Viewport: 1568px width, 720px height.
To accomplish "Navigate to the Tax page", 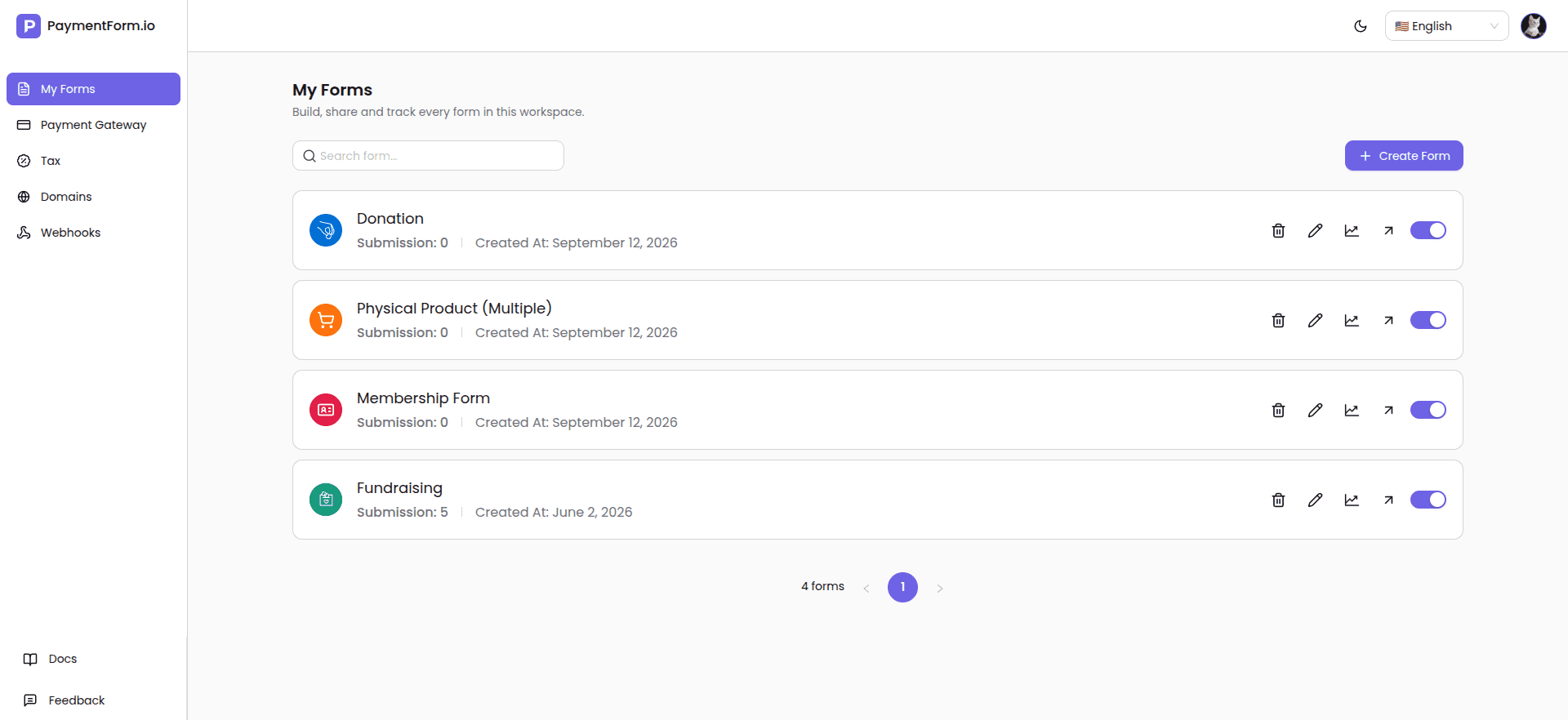I will tap(93, 161).
